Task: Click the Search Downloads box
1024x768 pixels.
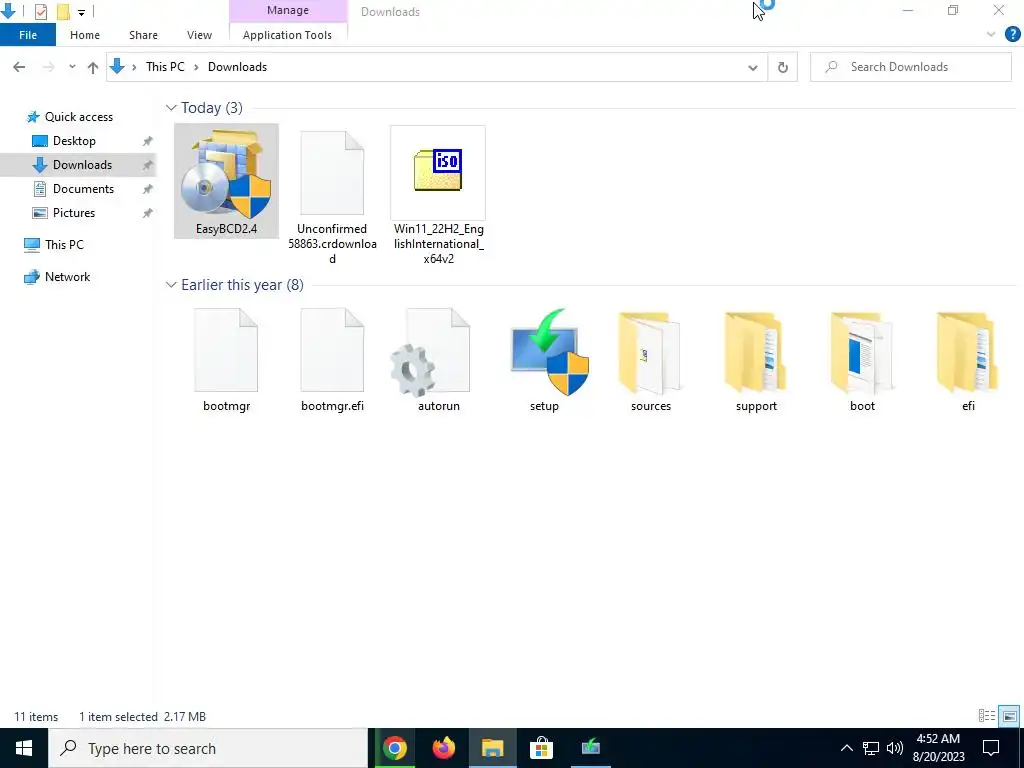Action: coord(910,67)
